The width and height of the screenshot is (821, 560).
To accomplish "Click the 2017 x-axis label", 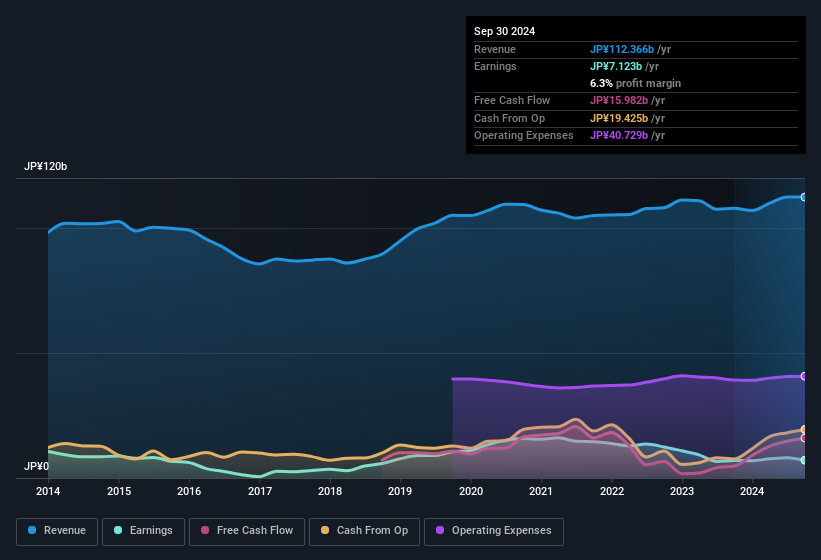I will point(260,491).
